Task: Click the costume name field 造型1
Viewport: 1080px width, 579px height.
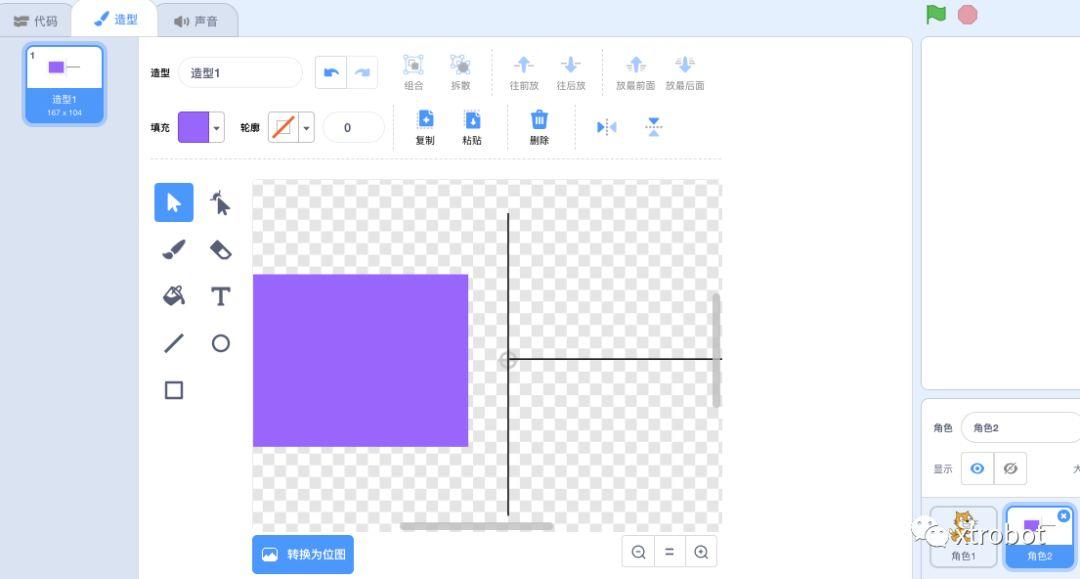Action: [240, 73]
